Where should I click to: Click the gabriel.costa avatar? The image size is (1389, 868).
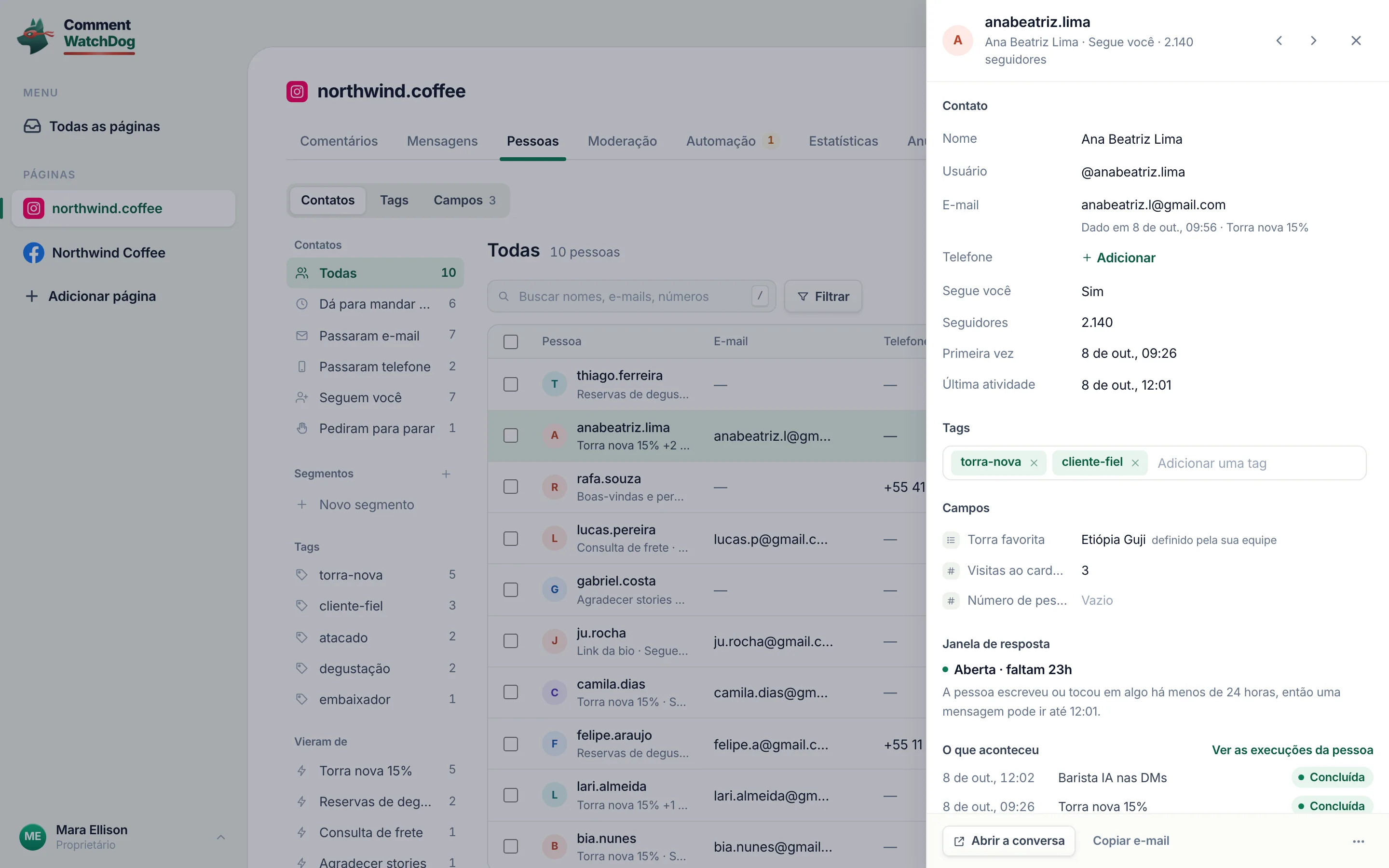[555, 590]
